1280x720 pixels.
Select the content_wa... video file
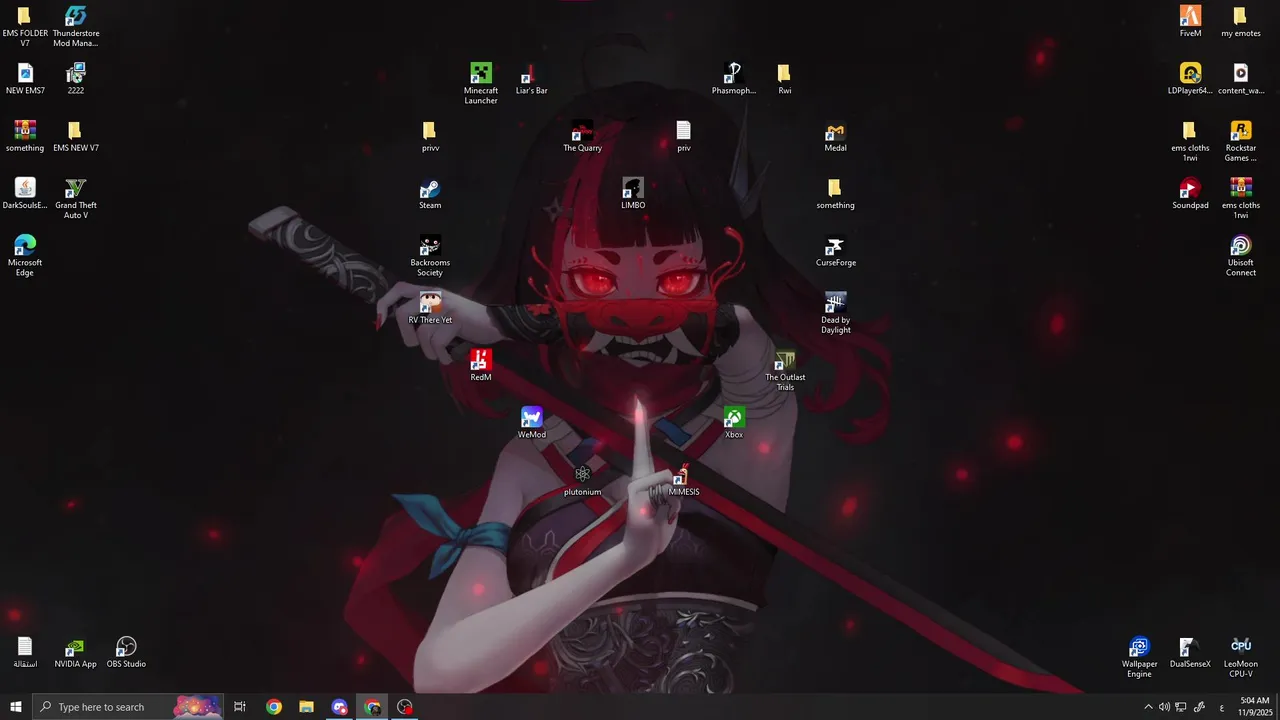[x=1240, y=74]
